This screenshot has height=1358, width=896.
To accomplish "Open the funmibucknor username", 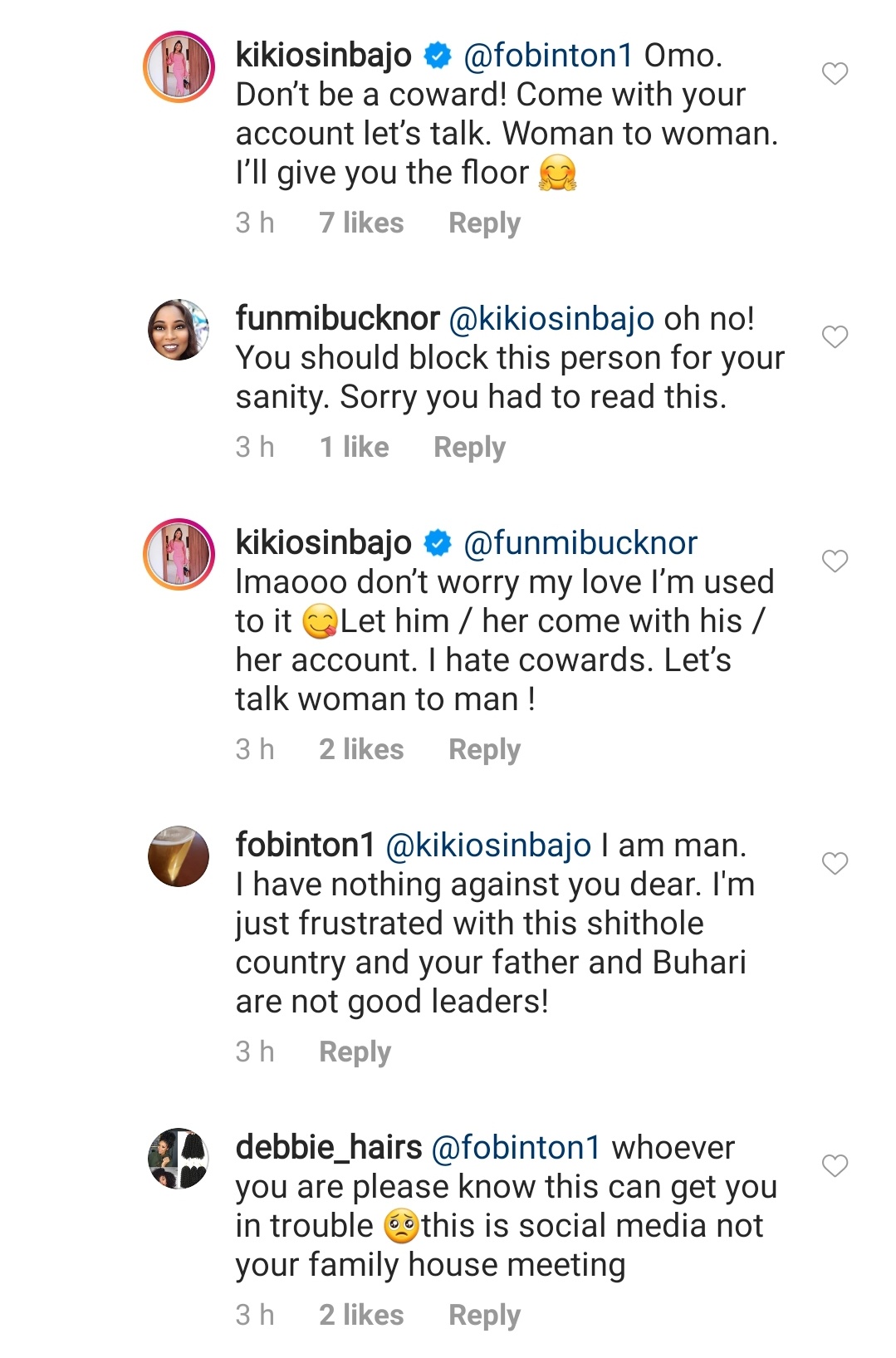I will coord(337,318).
